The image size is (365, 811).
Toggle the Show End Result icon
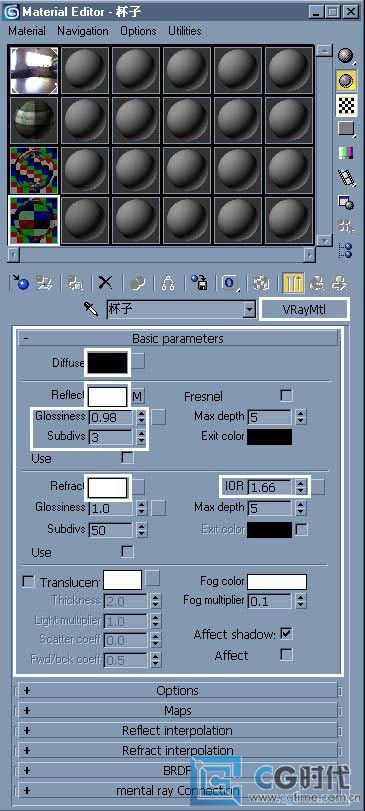tap(293, 282)
